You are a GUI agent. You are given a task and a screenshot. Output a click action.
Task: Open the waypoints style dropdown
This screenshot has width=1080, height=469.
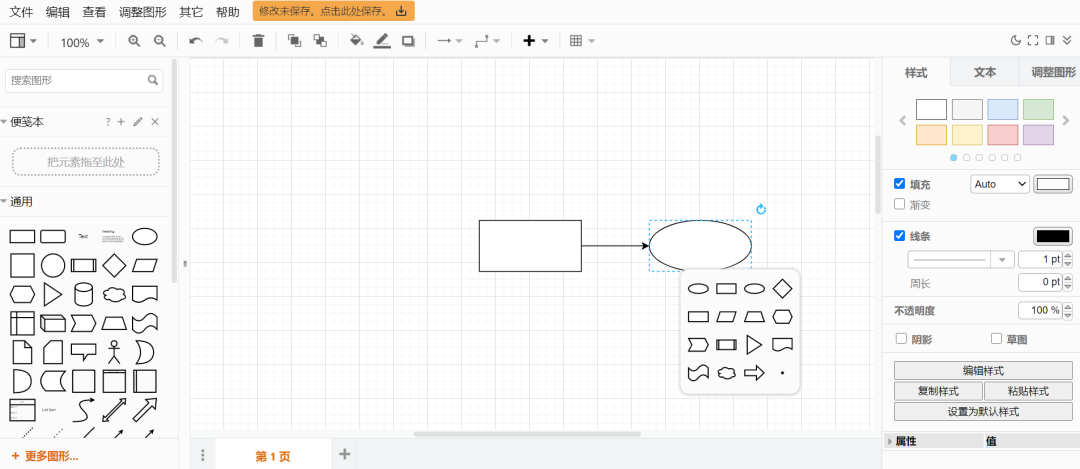[488, 41]
